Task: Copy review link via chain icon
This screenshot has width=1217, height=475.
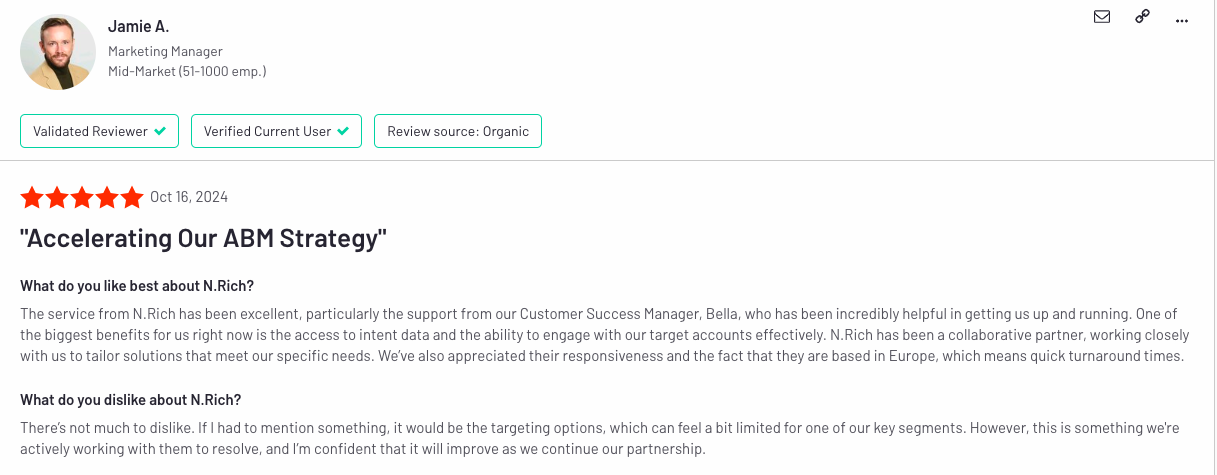Action: (1142, 16)
